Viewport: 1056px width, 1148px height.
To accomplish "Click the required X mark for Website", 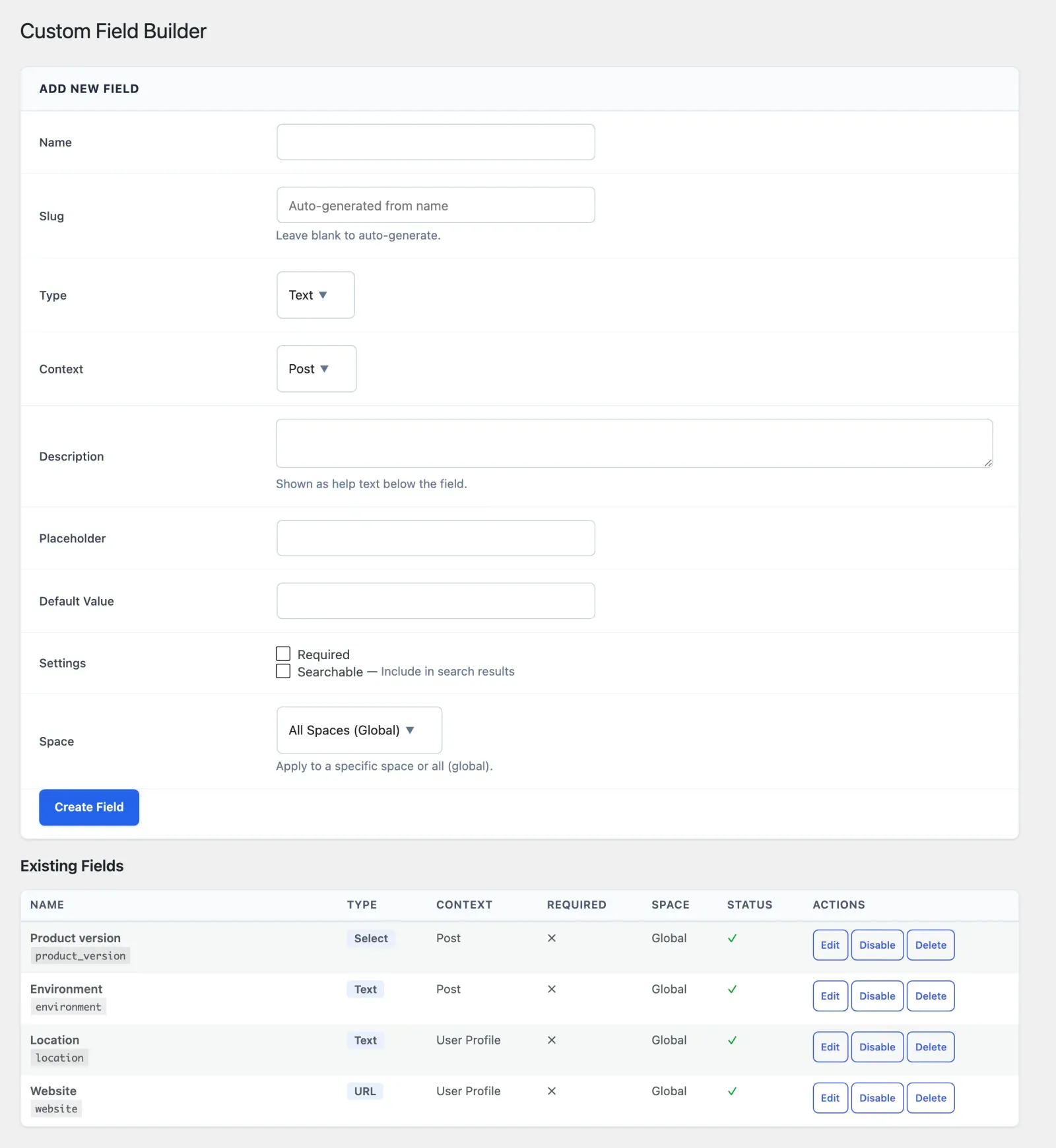I will [552, 1091].
